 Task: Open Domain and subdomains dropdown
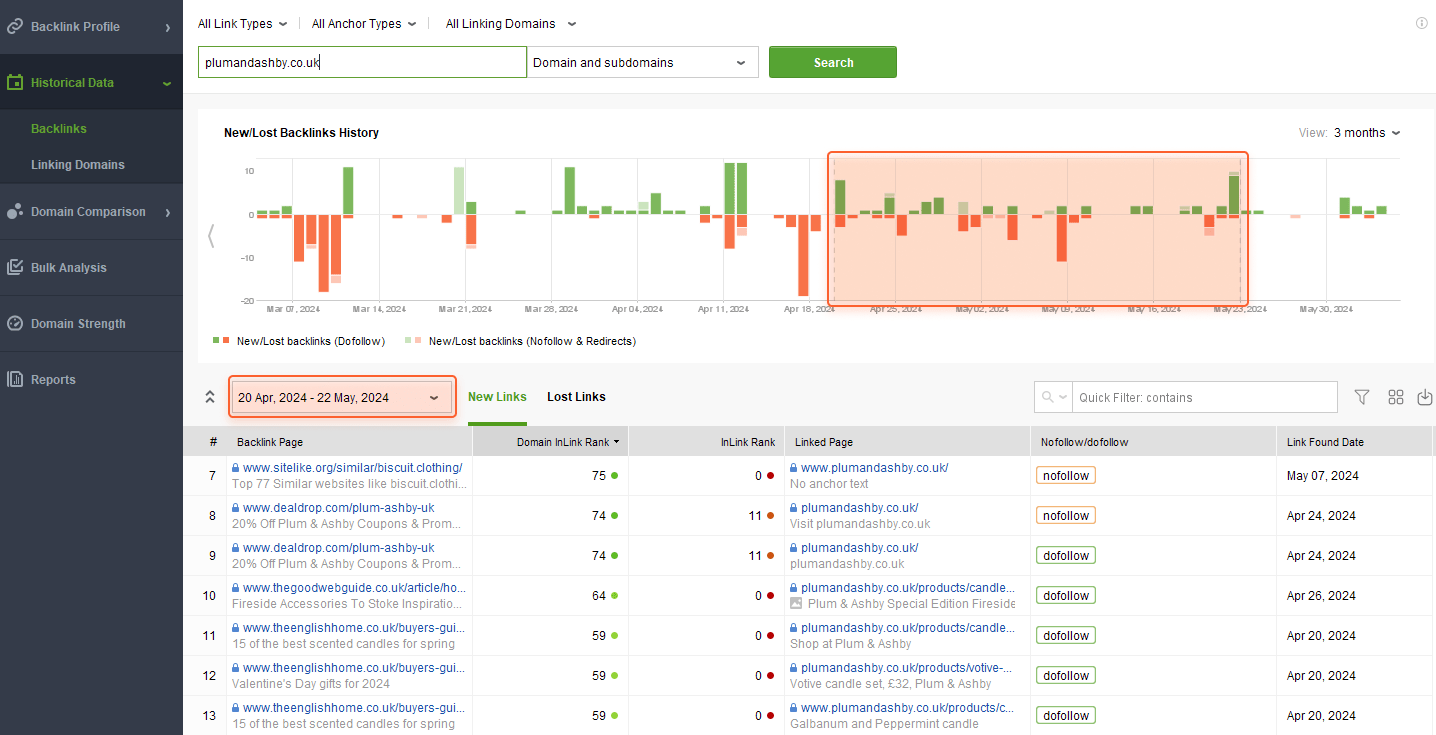point(643,62)
